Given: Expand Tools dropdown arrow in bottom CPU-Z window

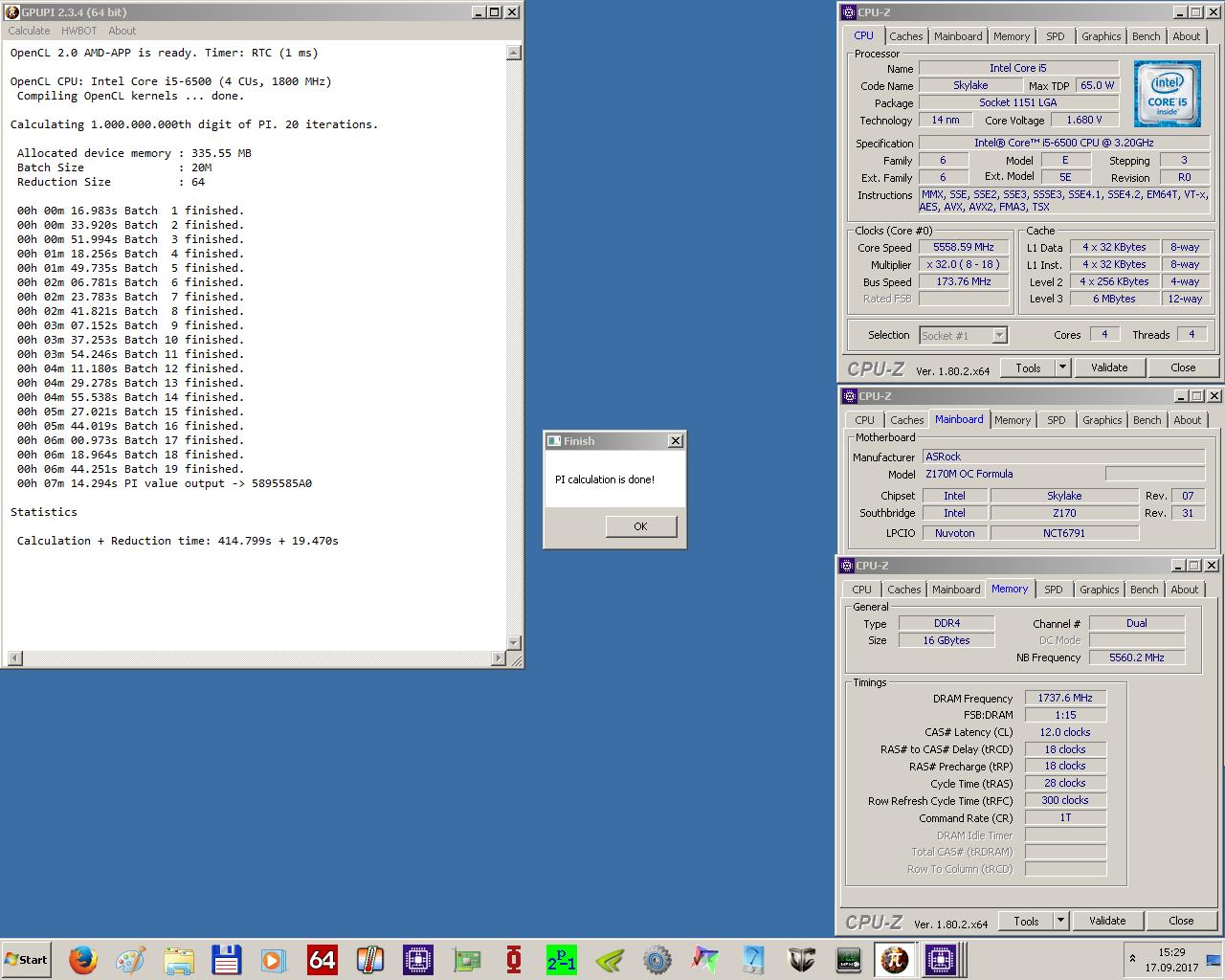Looking at the screenshot, I should (x=1060, y=921).
